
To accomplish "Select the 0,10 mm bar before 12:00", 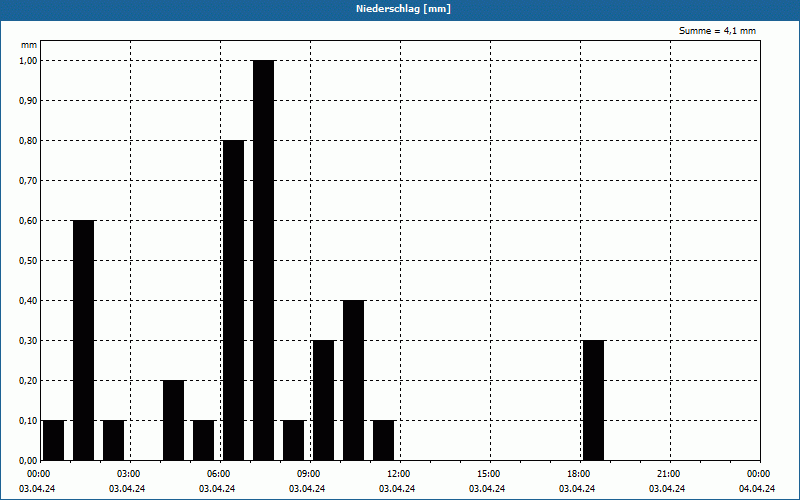I will click(x=384, y=440).
